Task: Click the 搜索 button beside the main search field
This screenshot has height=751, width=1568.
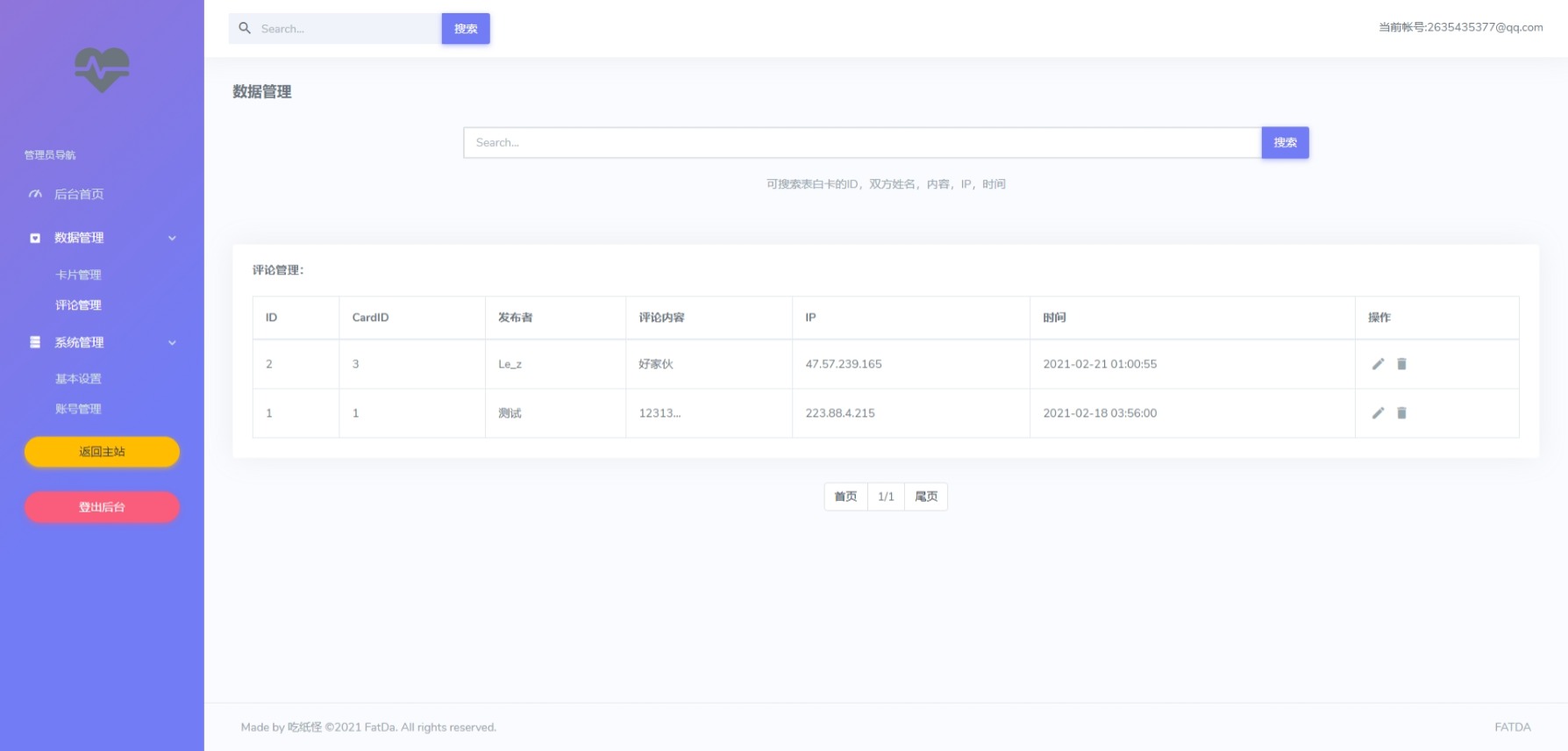Action: pos(1285,142)
